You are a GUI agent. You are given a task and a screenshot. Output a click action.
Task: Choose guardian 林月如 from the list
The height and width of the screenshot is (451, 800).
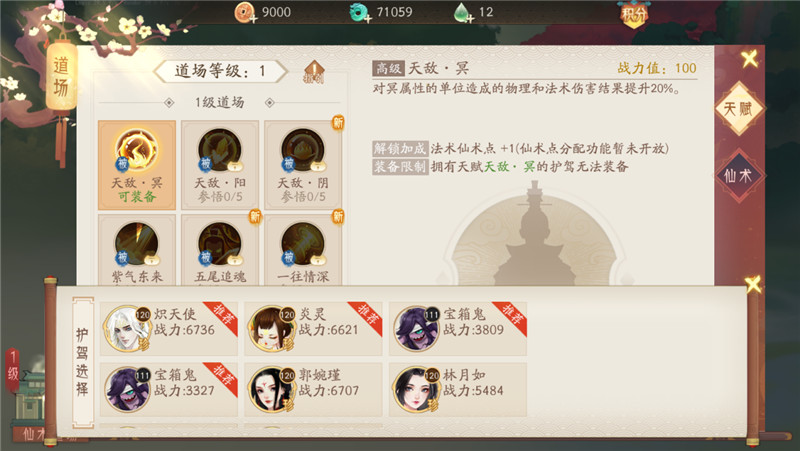[x=458, y=390]
